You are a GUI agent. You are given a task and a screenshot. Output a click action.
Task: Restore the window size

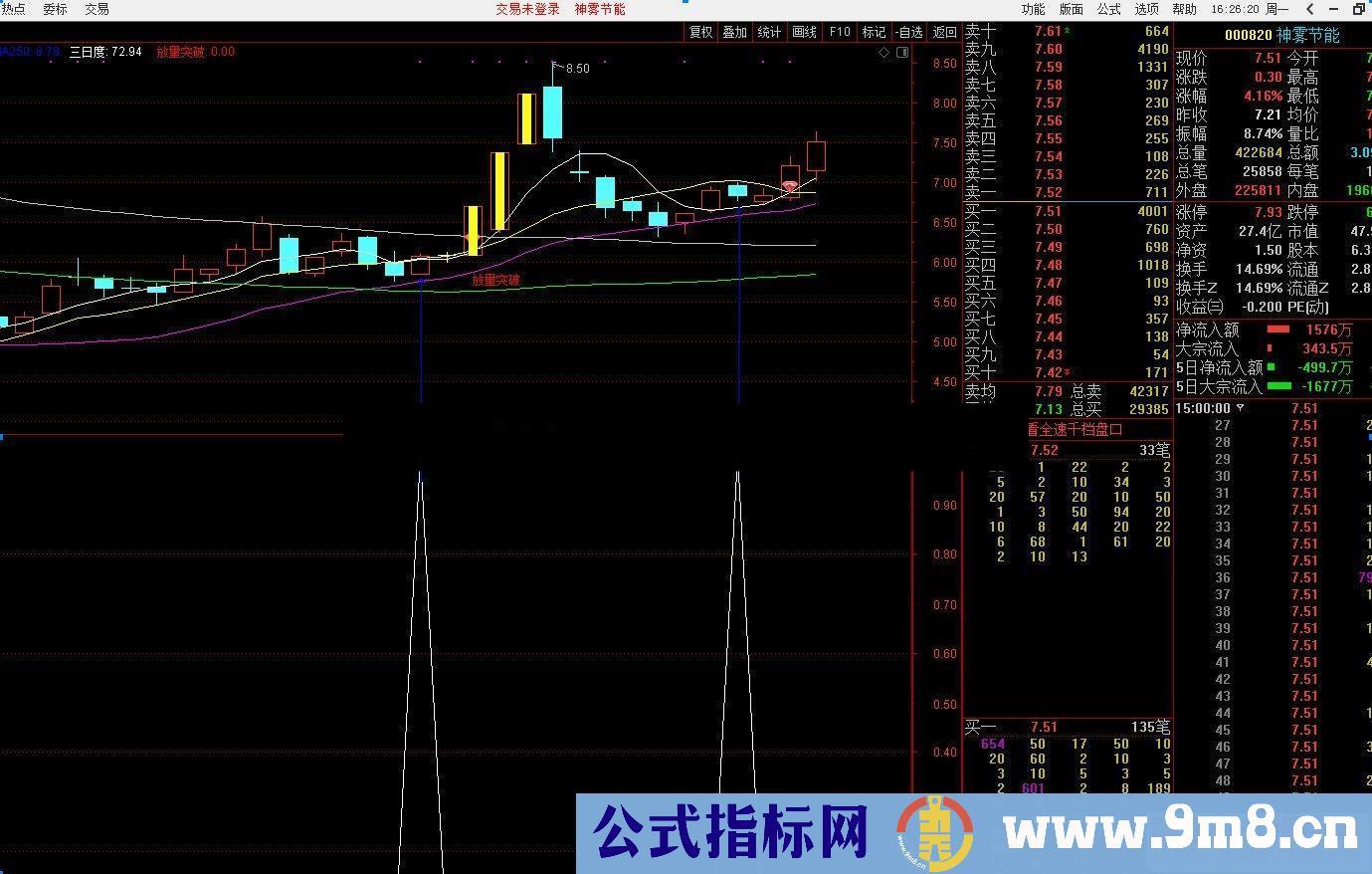click(x=1360, y=9)
